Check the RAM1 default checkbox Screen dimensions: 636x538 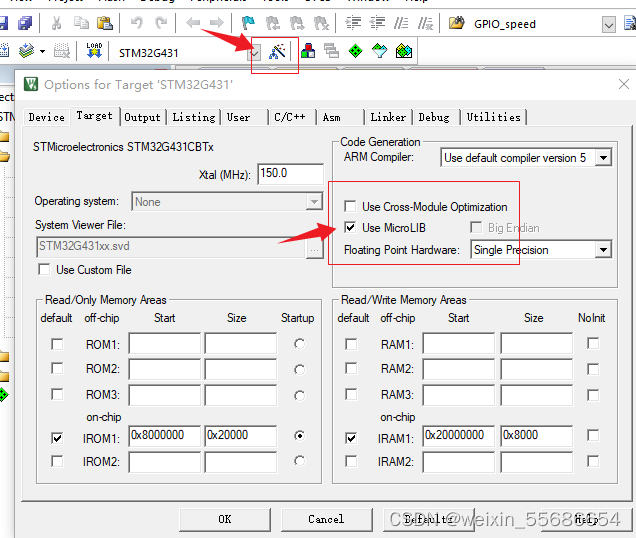(x=351, y=344)
